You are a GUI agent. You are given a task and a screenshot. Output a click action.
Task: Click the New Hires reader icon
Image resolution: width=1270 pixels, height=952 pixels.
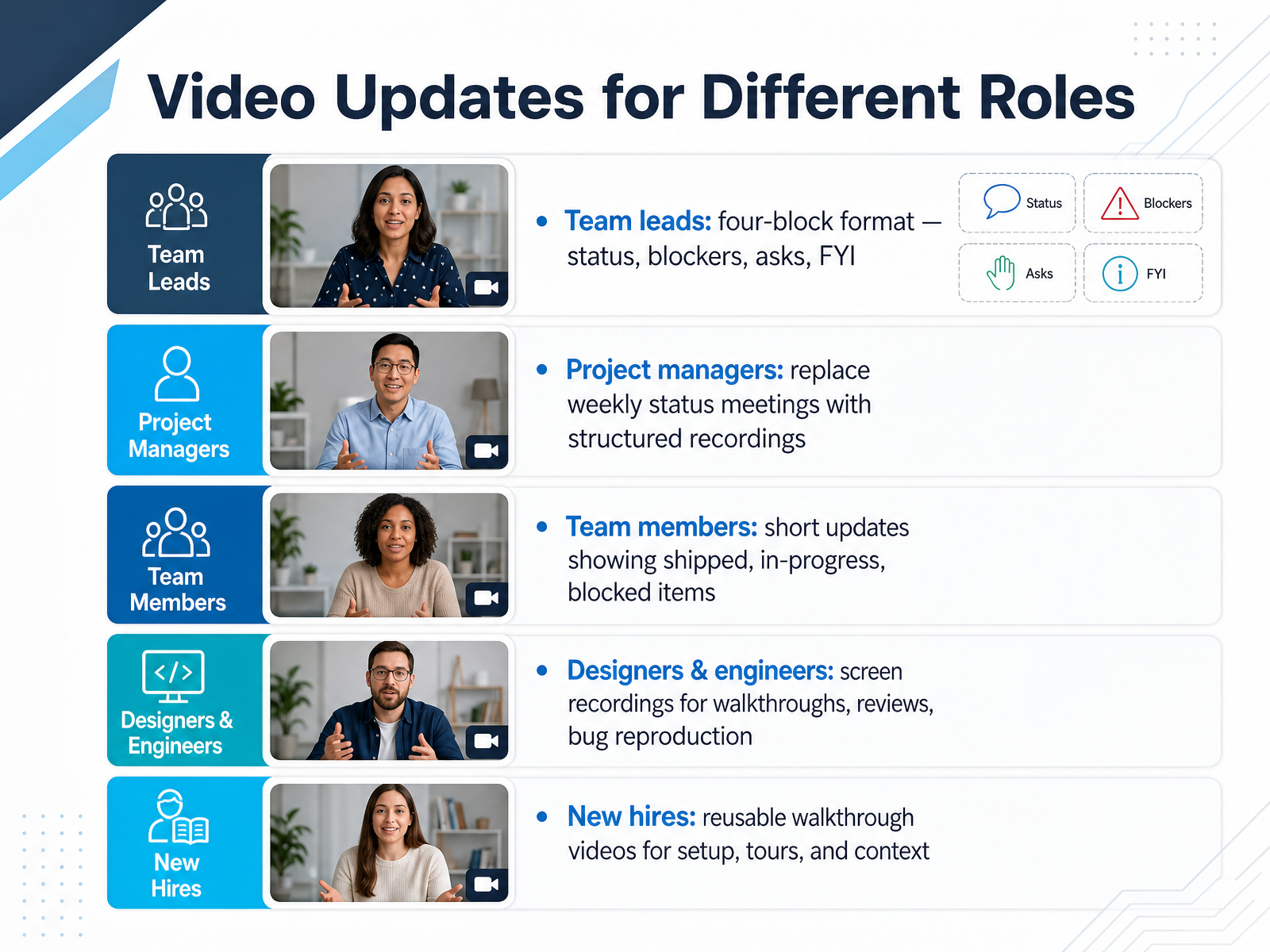(178, 816)
